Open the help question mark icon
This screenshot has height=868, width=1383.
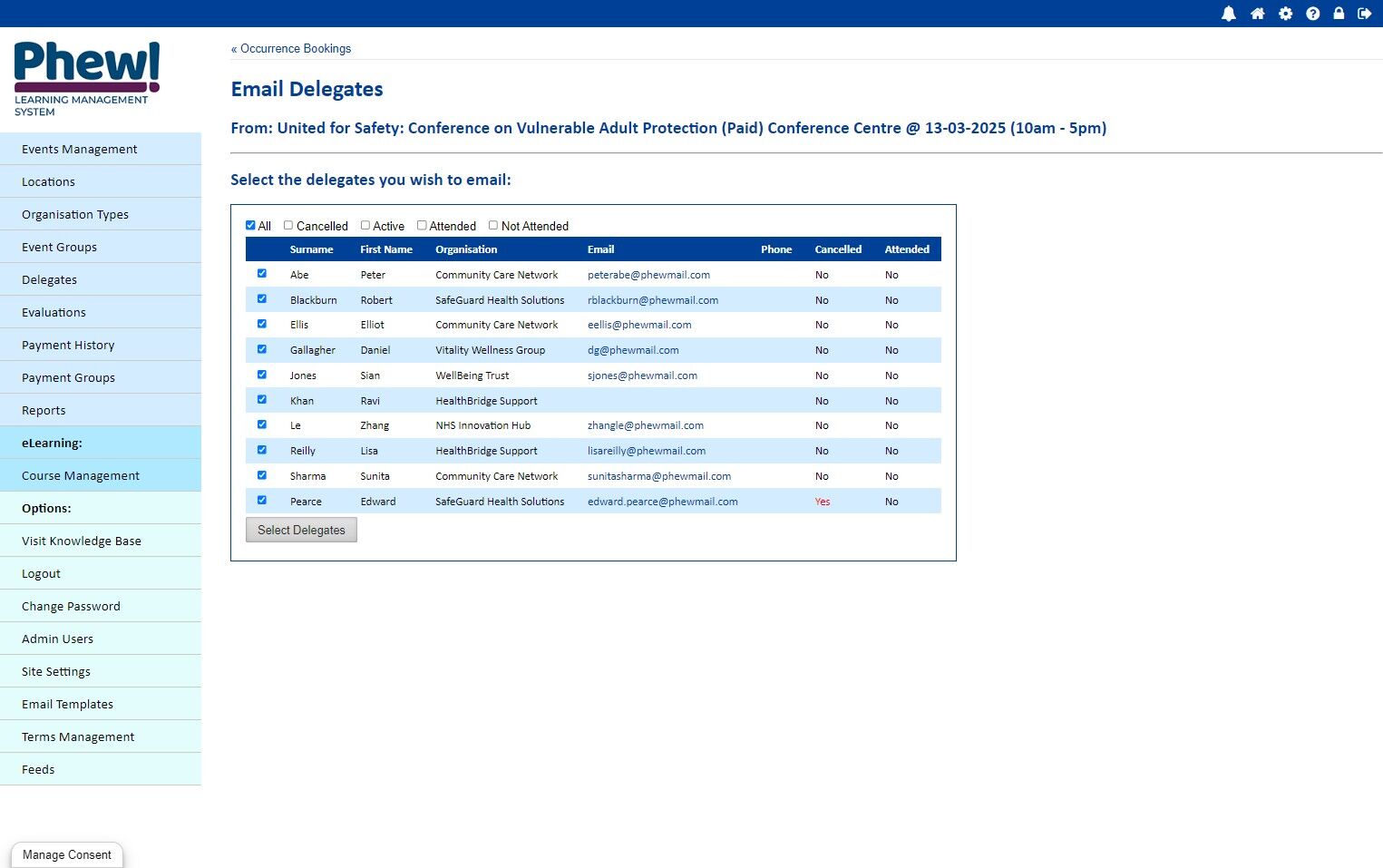[x=1312, y=14]
